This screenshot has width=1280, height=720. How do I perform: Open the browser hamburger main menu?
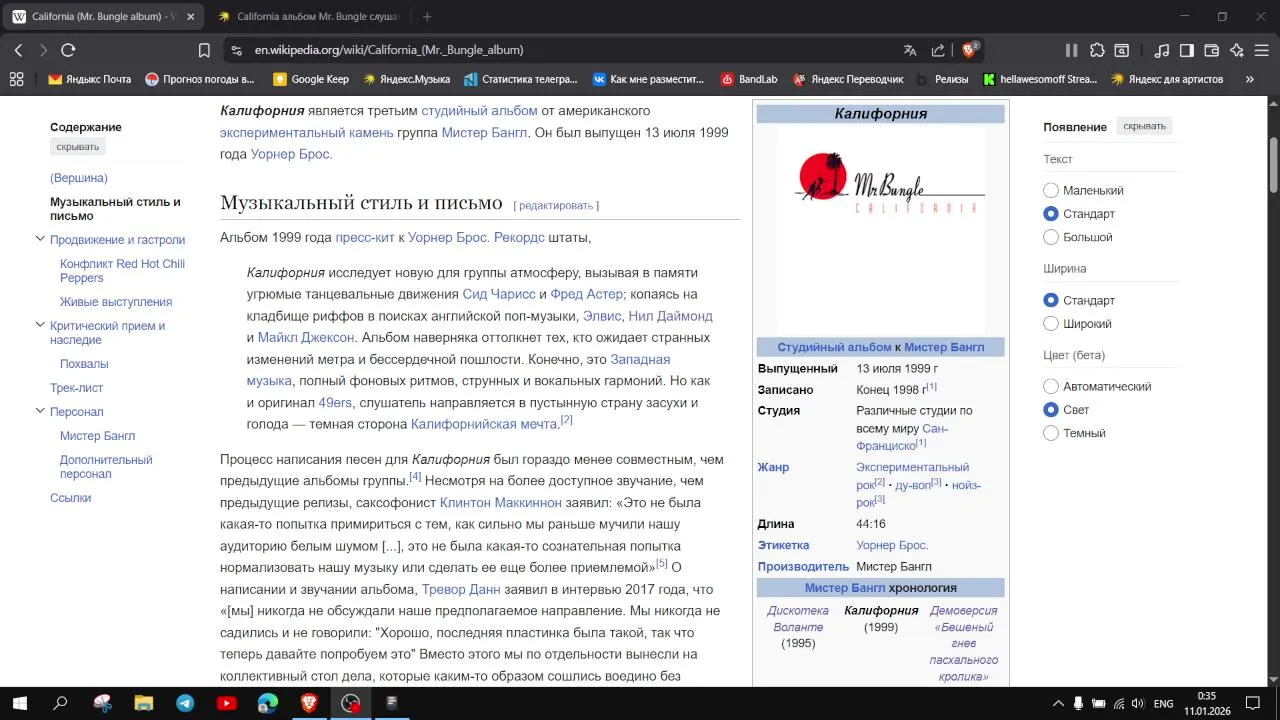tap(1262, 50)
